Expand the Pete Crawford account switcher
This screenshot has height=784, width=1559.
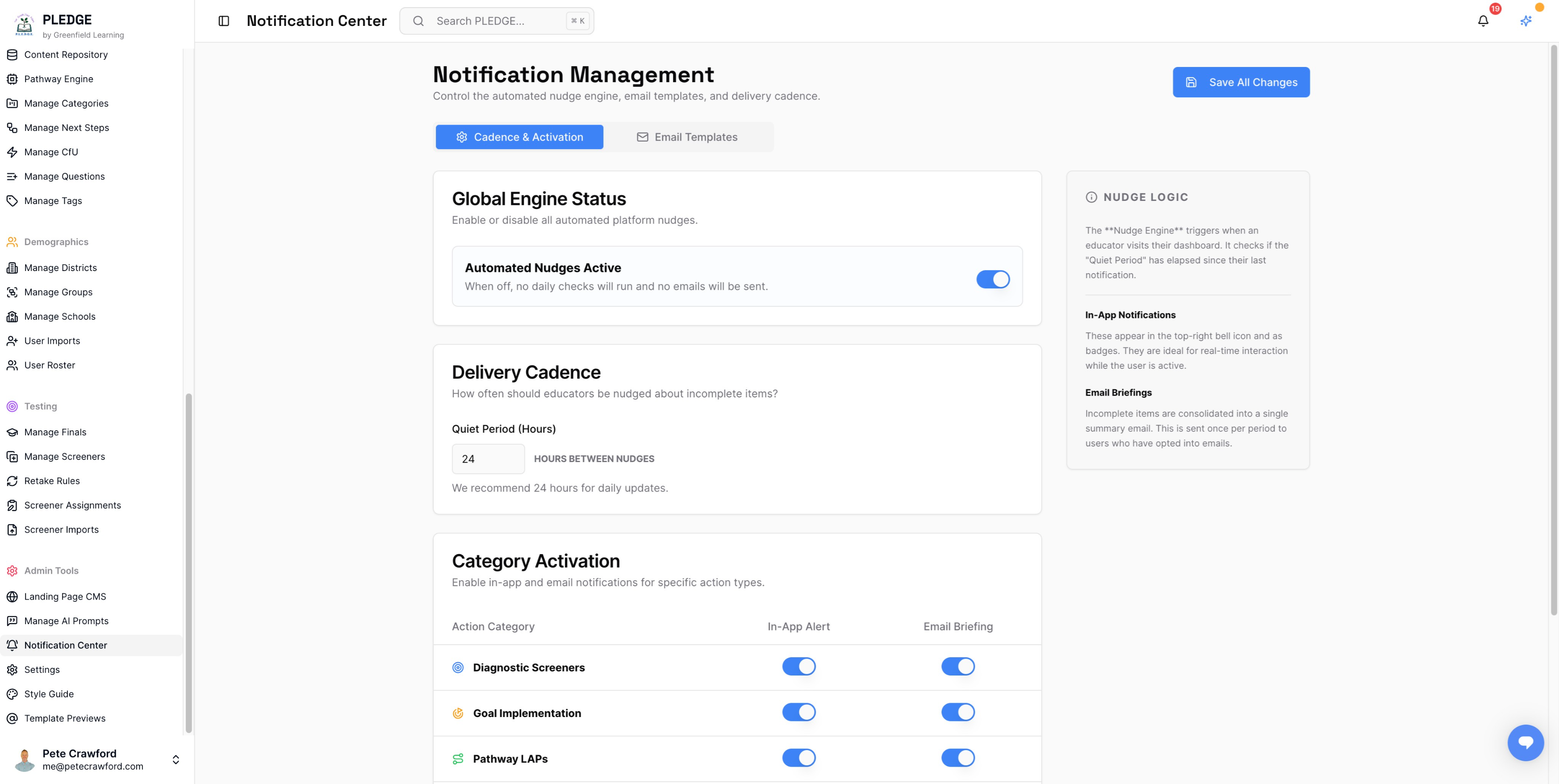[176, 760]
